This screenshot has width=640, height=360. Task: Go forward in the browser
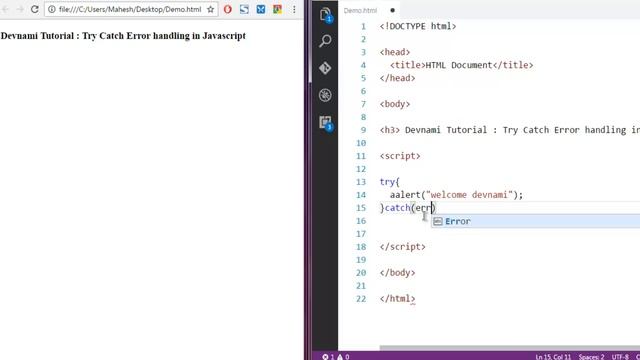20,9
